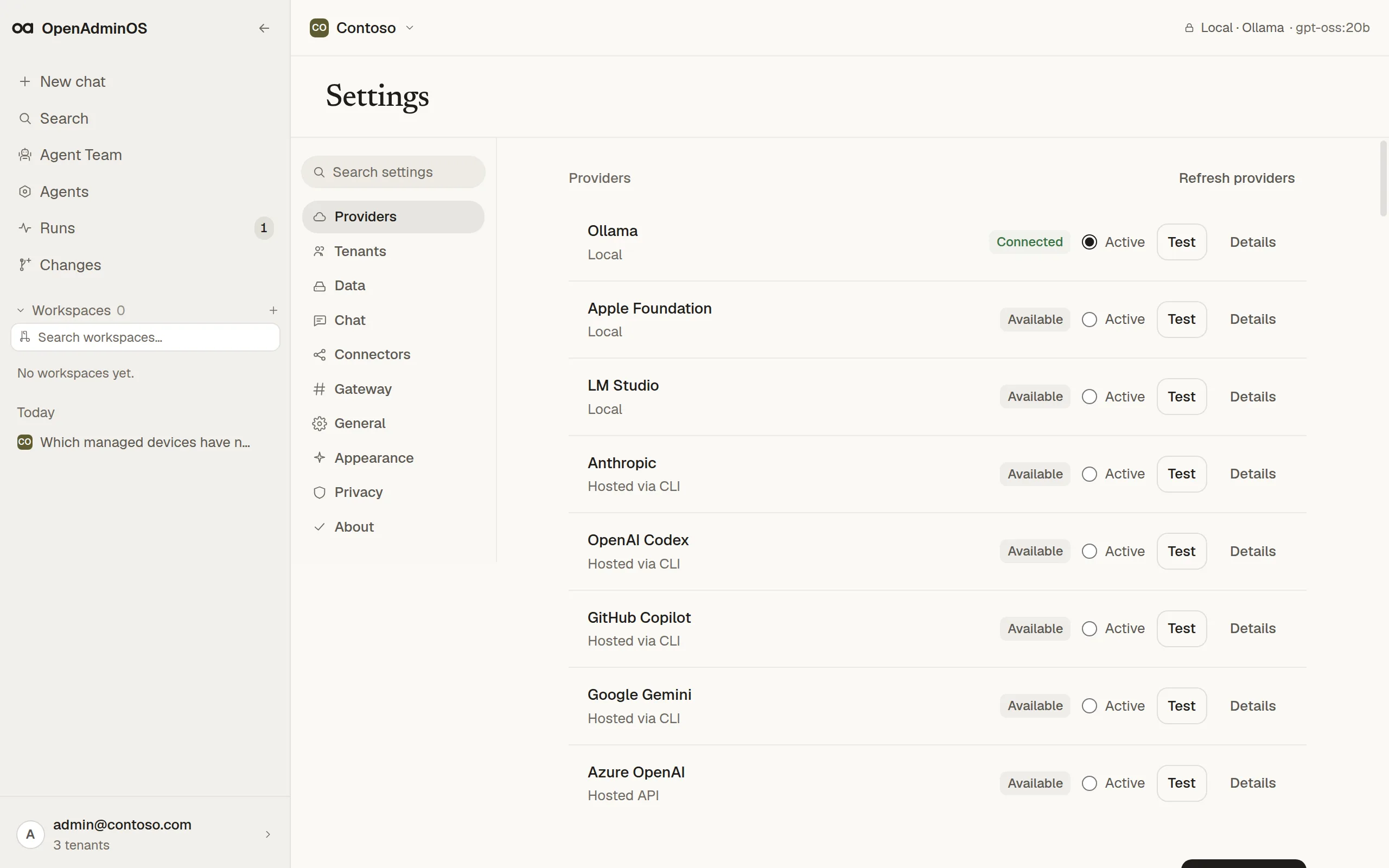Open Details for Azure OpenAI
Screen dimensions: 1389x868
tap(1252, 783)
